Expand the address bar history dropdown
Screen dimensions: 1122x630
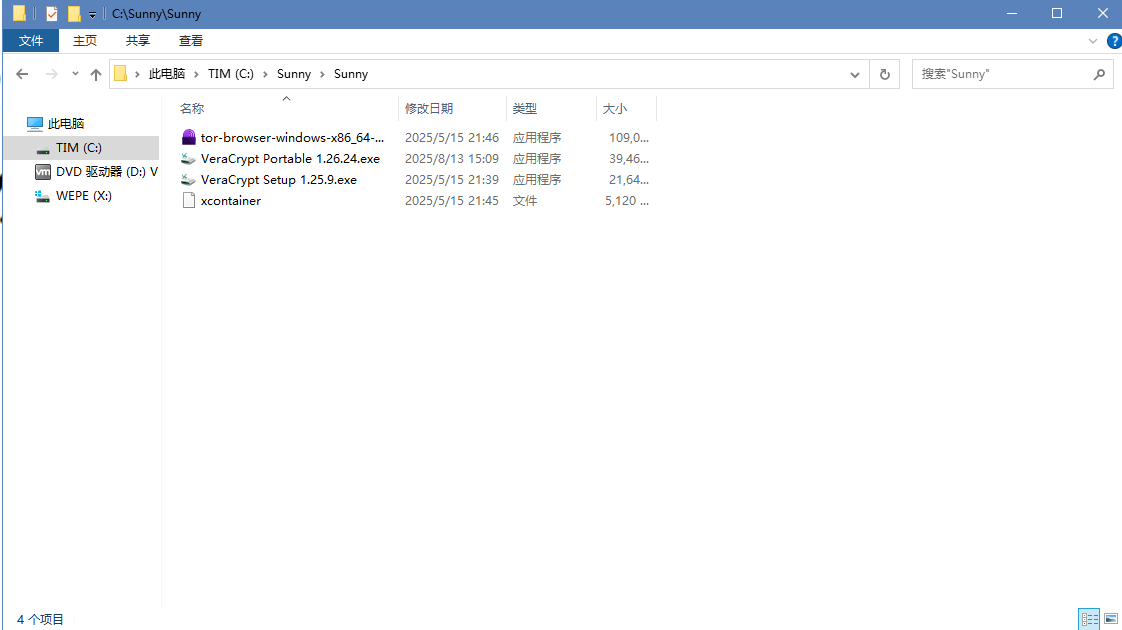(x=854, y=74)
